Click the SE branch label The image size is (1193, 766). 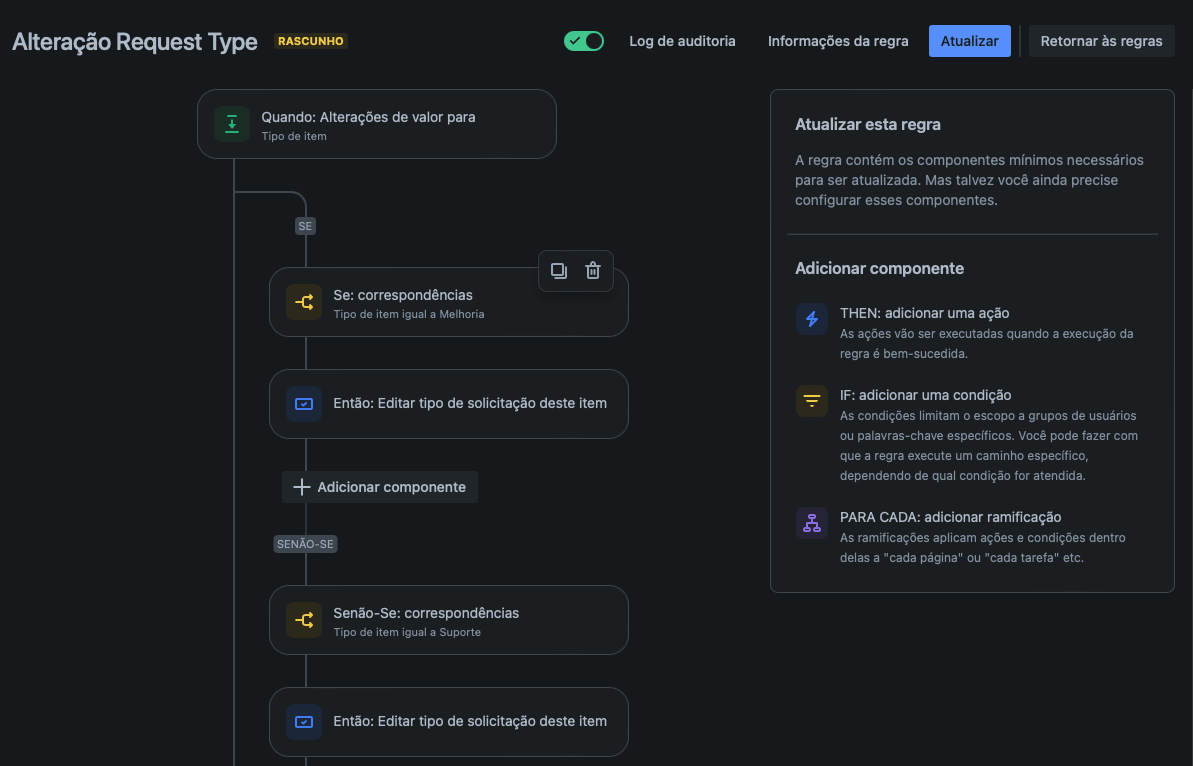click(305, 226)
